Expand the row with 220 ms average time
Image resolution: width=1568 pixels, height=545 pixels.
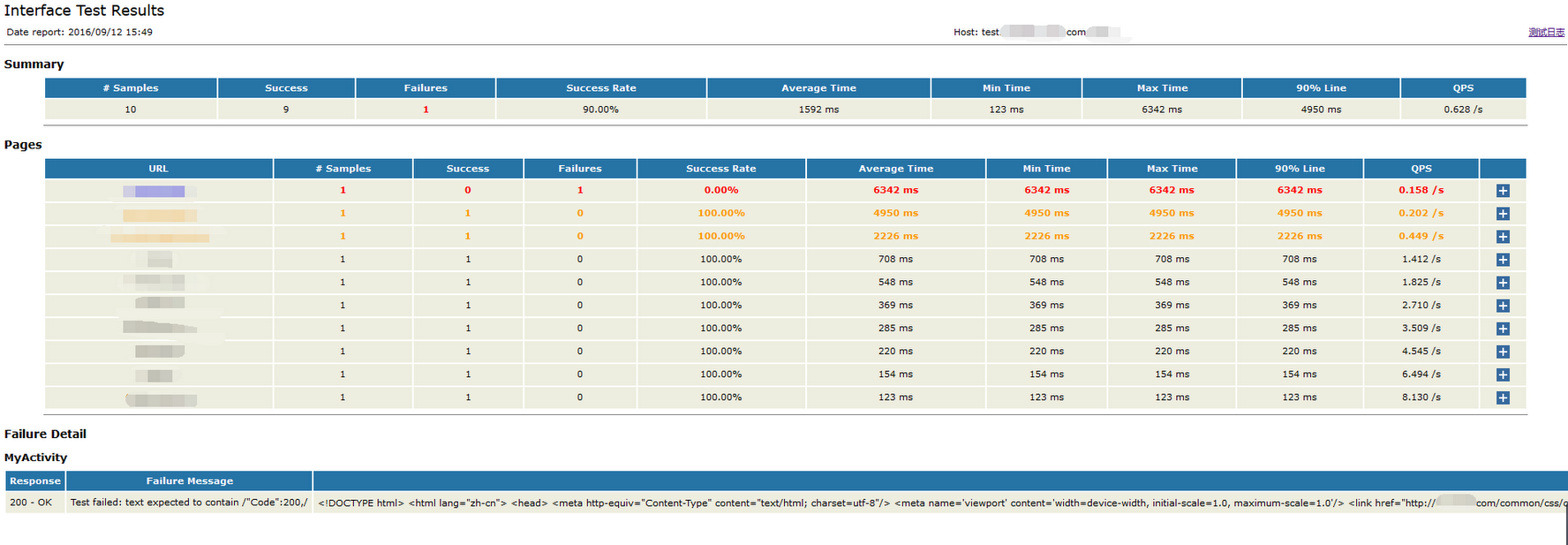tap(1503, 352)
